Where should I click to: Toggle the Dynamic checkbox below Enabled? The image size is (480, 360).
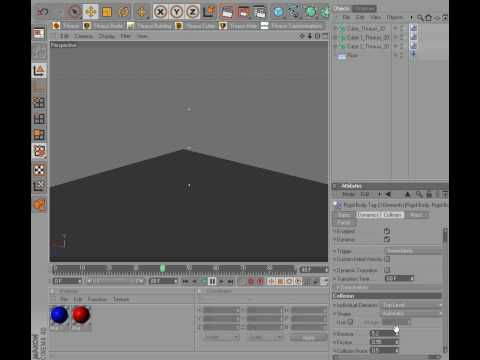click(387, 239)
